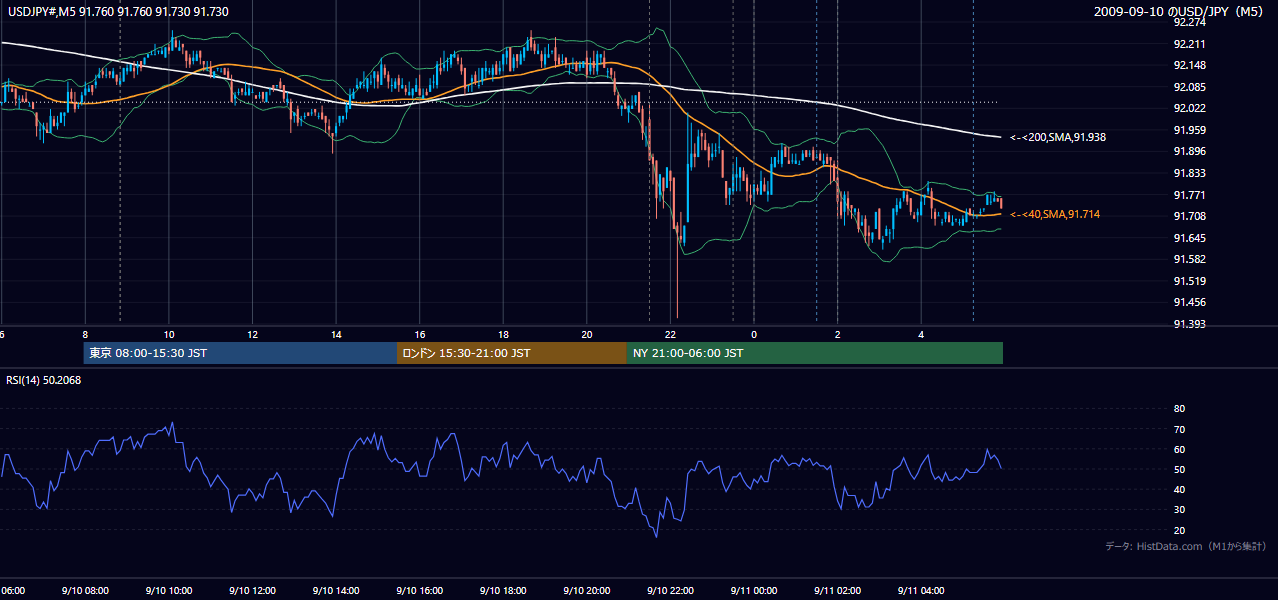Click RSI axis level 70
Viewport: 1278px width, 600px height.
pos(1180,429)
